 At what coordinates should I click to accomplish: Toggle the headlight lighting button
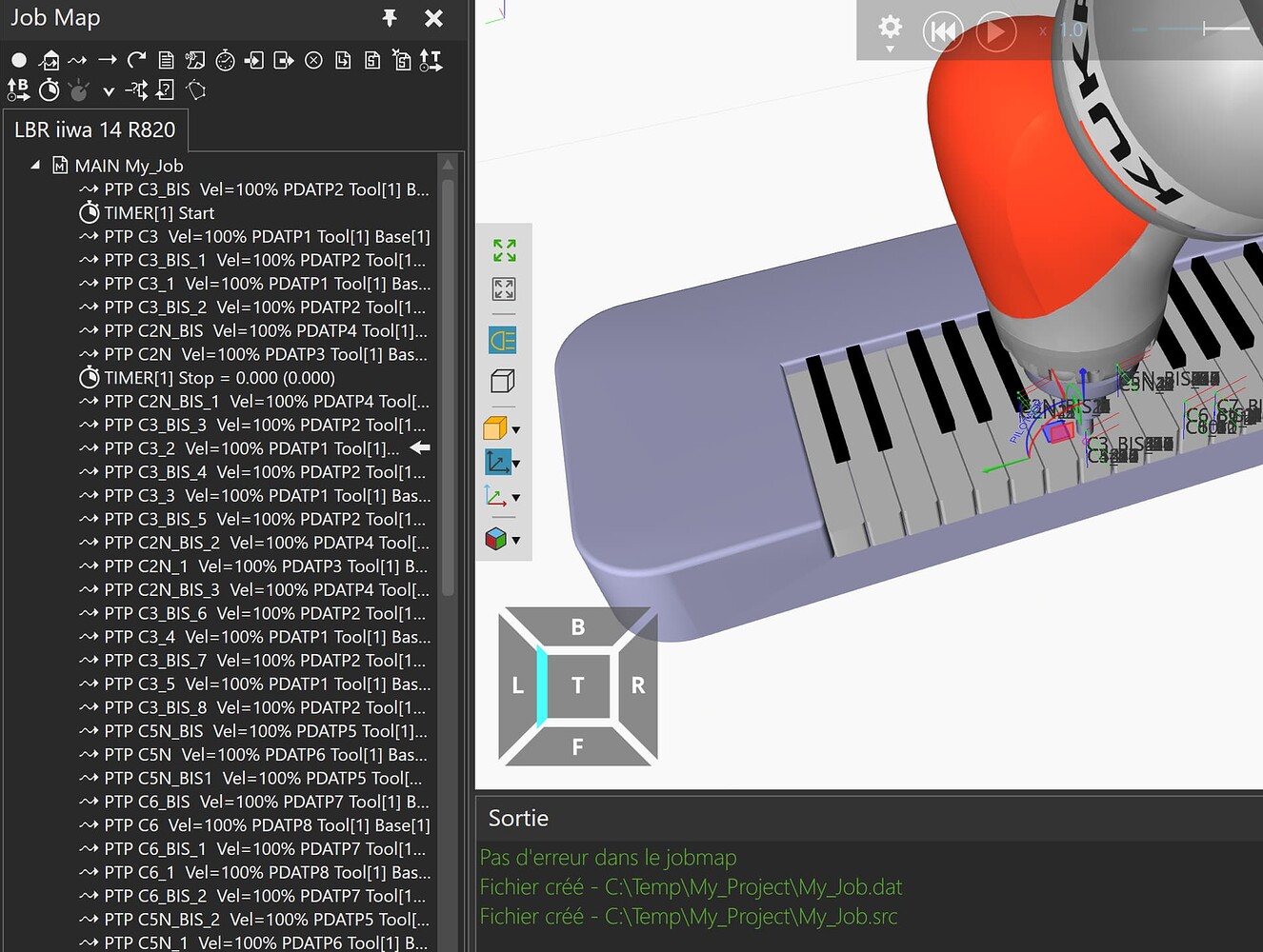503,340
